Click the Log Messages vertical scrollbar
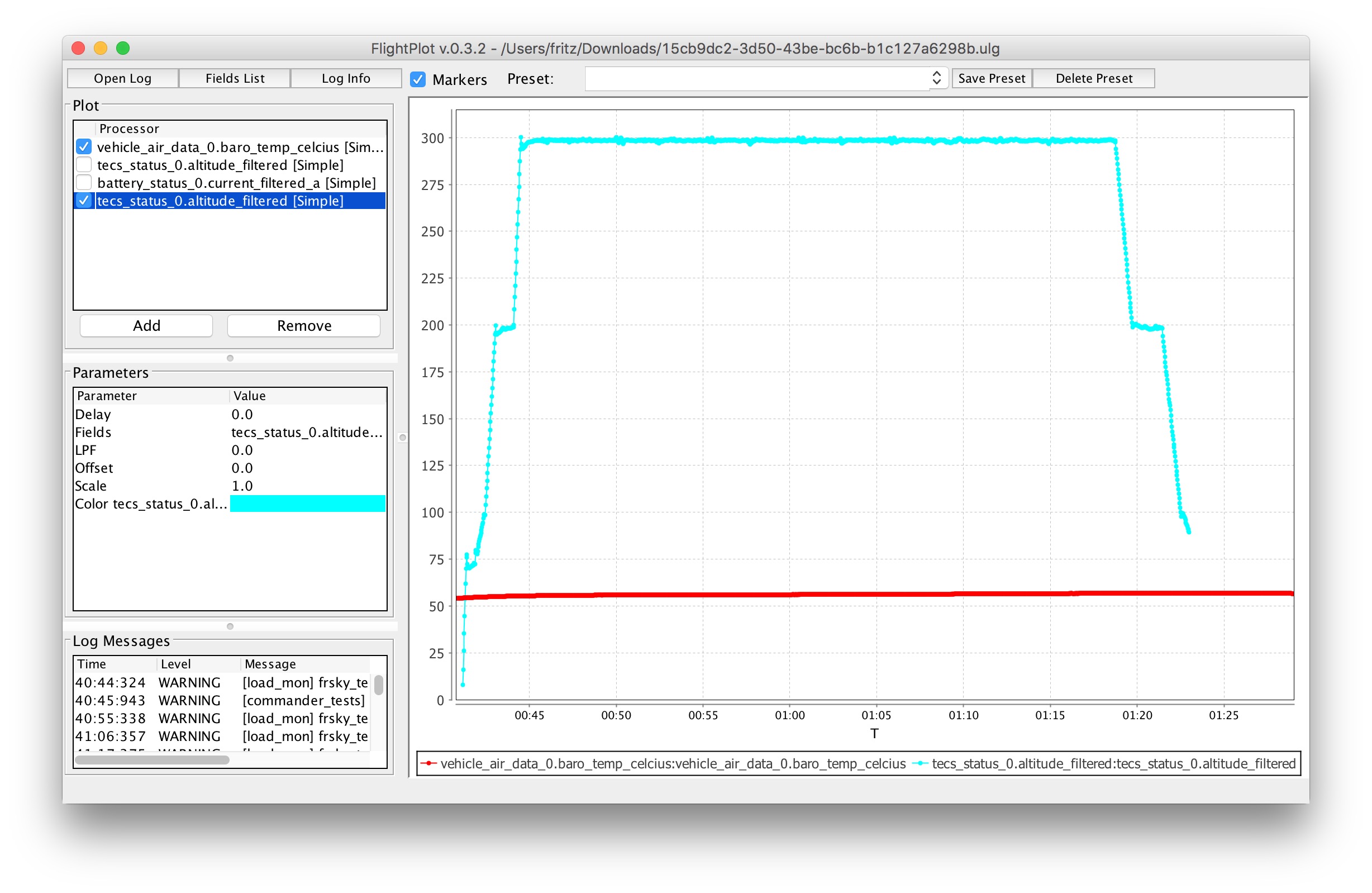This screenshot has height=893, width=1372. pos(379,686)
